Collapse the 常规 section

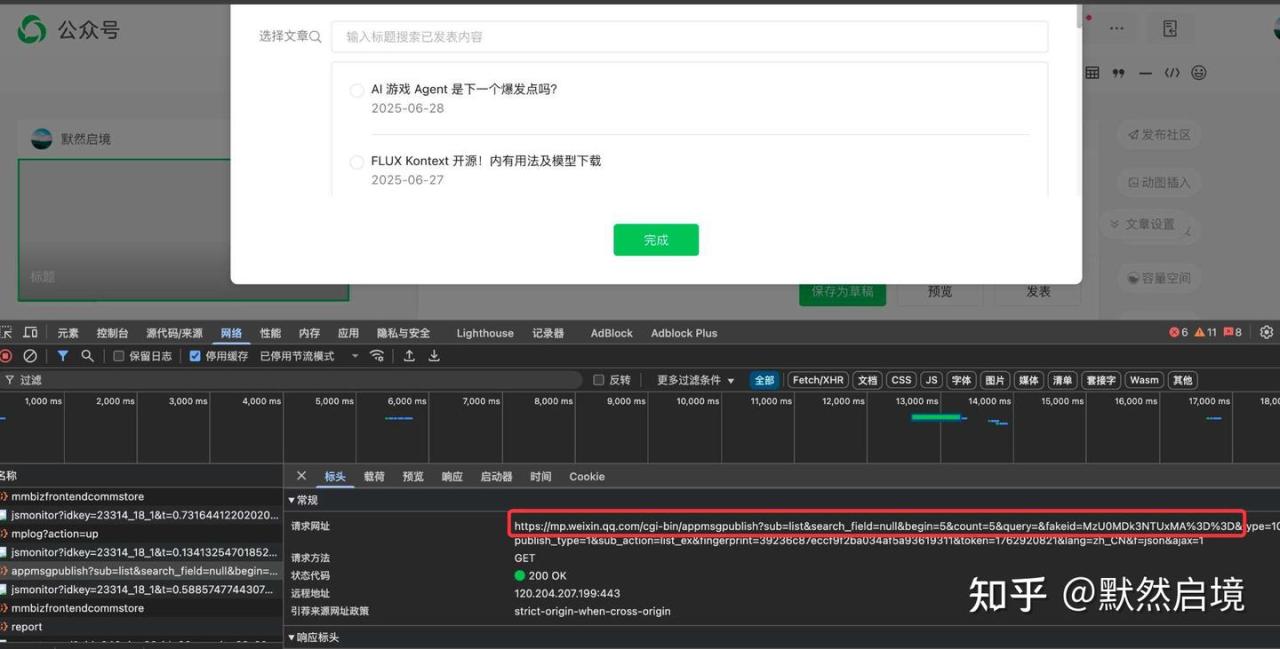(303, 500)
